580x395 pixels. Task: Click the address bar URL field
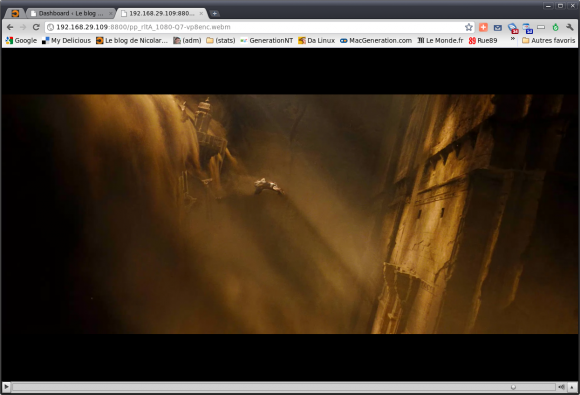pos(255,27)
